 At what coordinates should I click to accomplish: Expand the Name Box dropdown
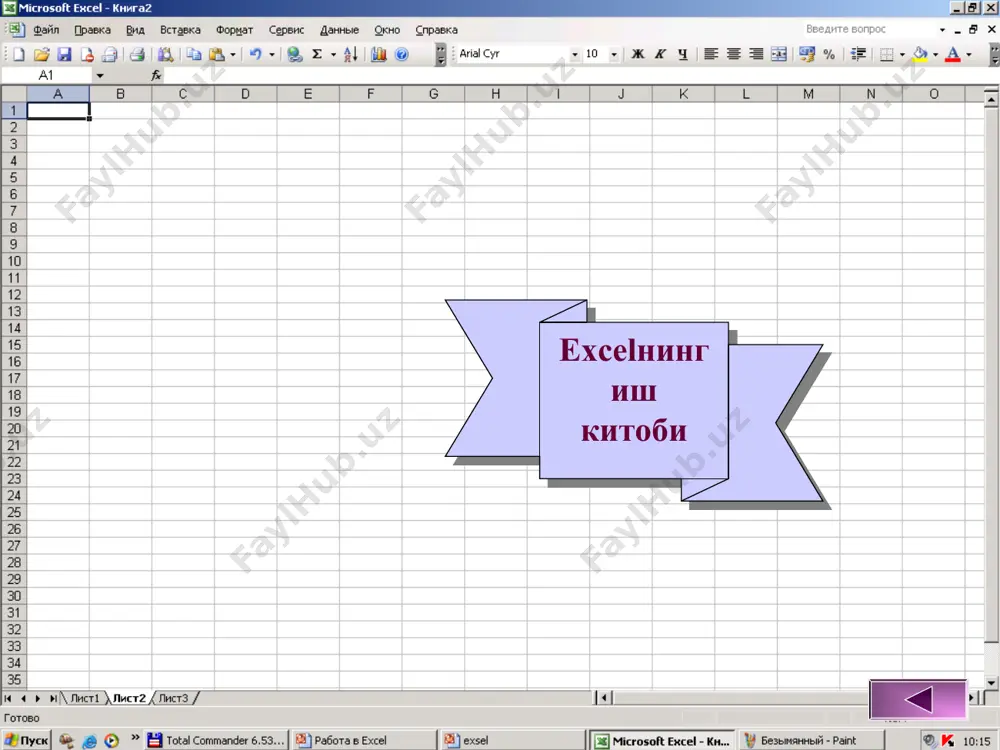coord(100,75)
